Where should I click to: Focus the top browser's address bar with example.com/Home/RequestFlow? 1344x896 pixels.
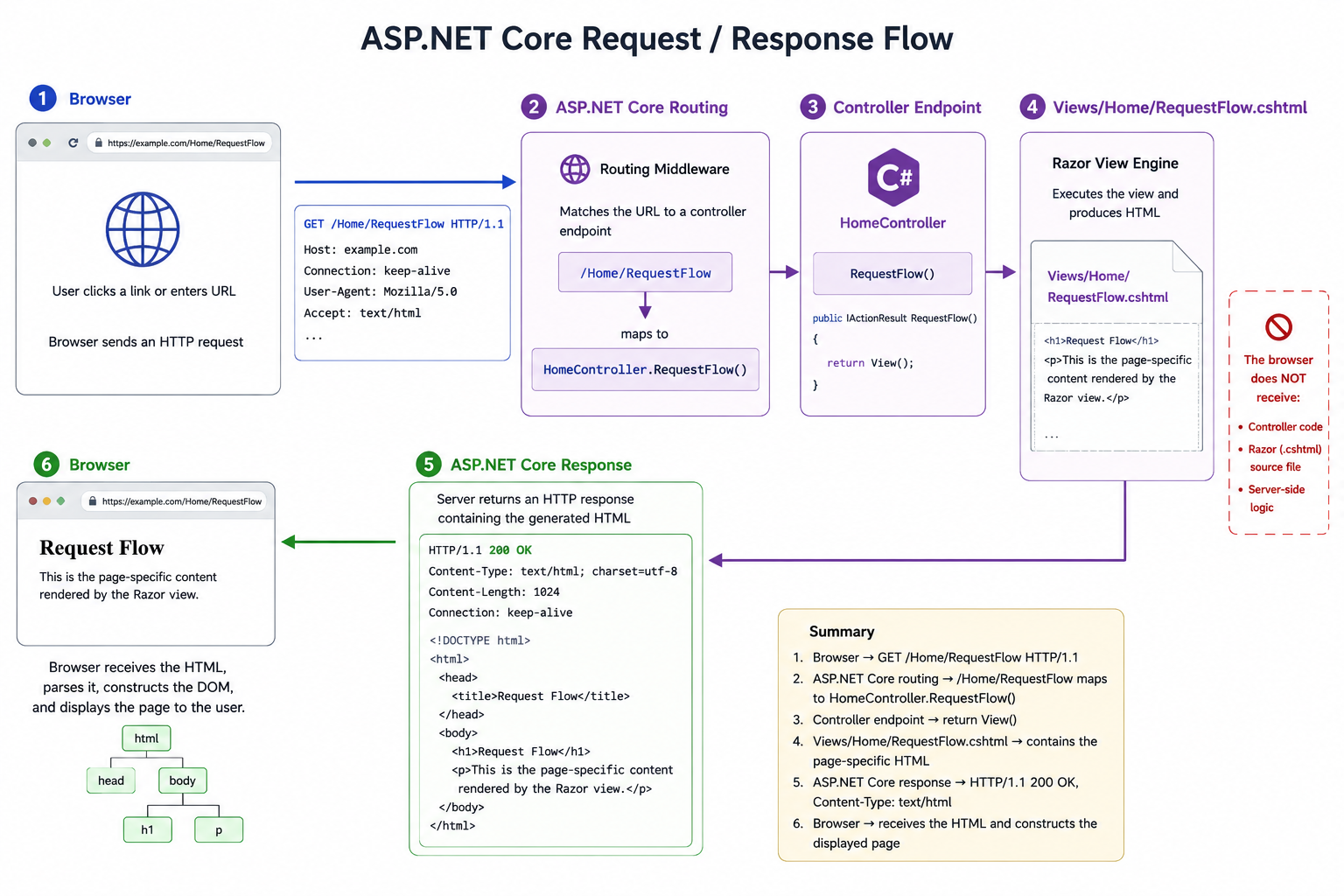pos(179,143)
